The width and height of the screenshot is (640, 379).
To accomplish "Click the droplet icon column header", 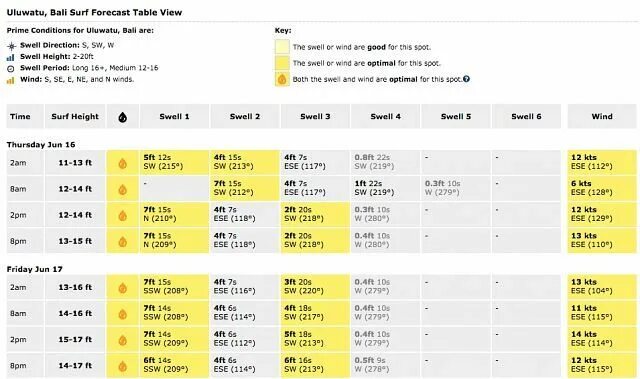I will click(x=122, y=117).
